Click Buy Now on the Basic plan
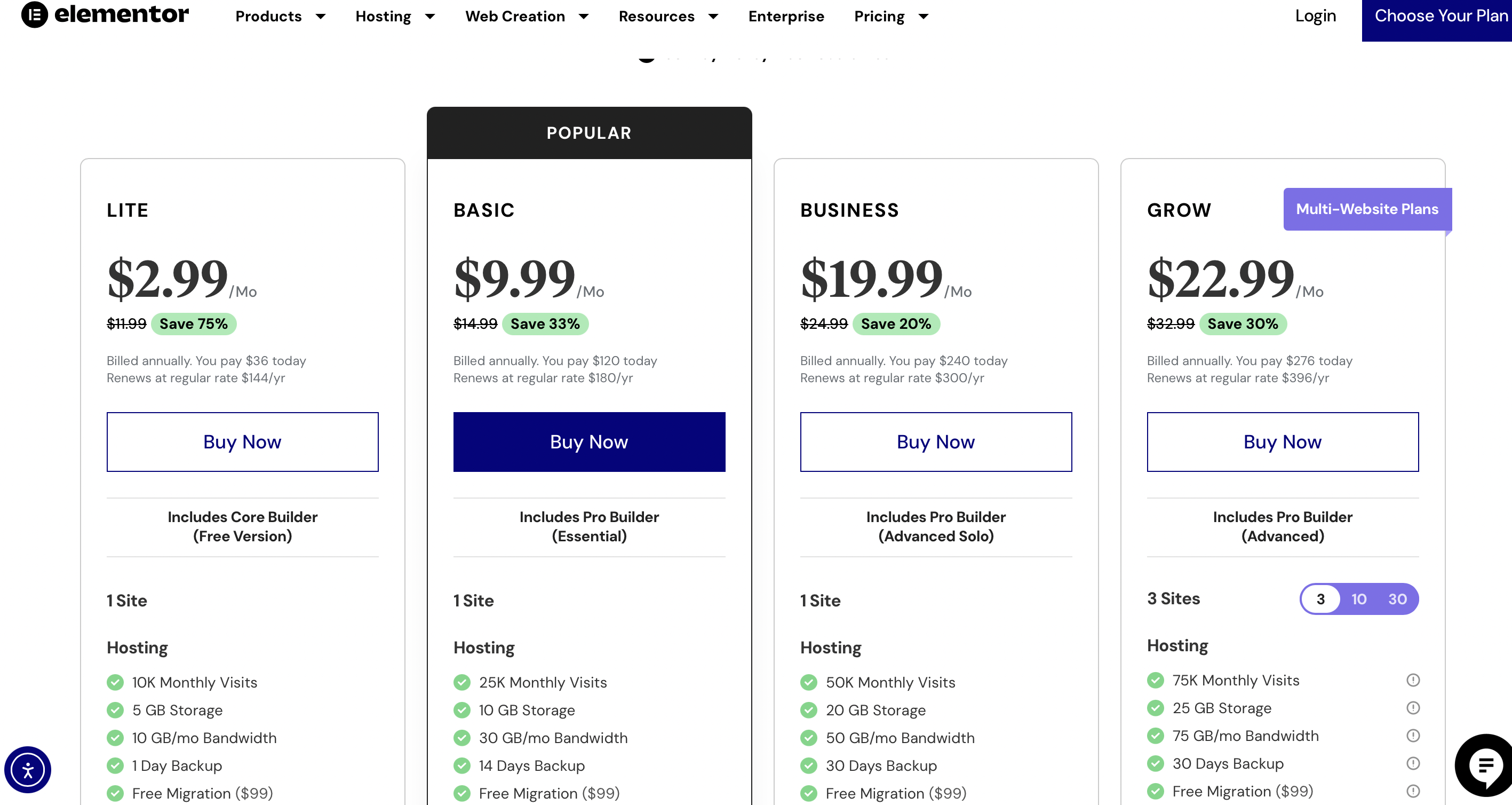This screenshot has width=1512, height=805. [x=588, y=441]
